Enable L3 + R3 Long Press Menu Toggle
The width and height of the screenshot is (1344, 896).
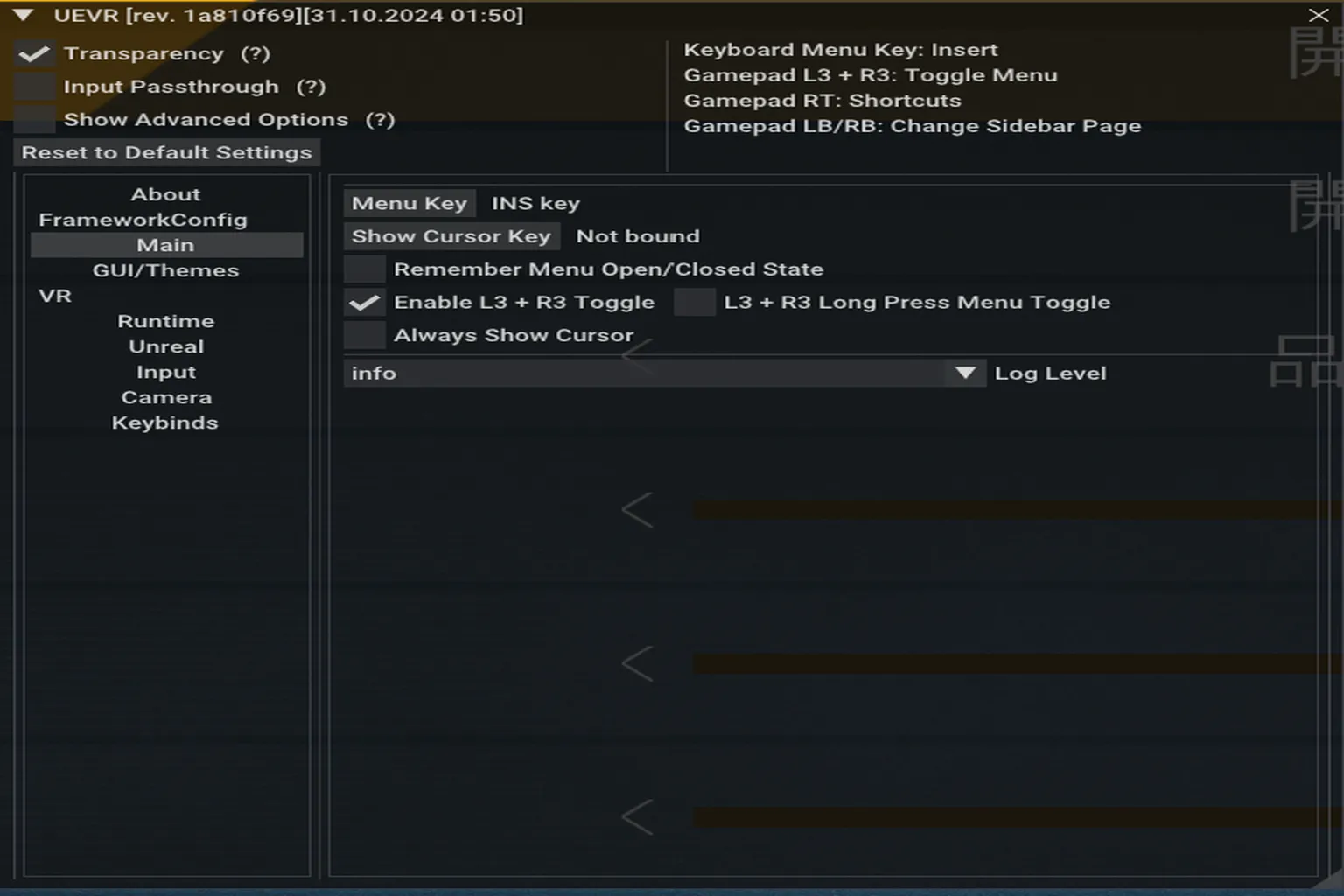pos(695,303)
